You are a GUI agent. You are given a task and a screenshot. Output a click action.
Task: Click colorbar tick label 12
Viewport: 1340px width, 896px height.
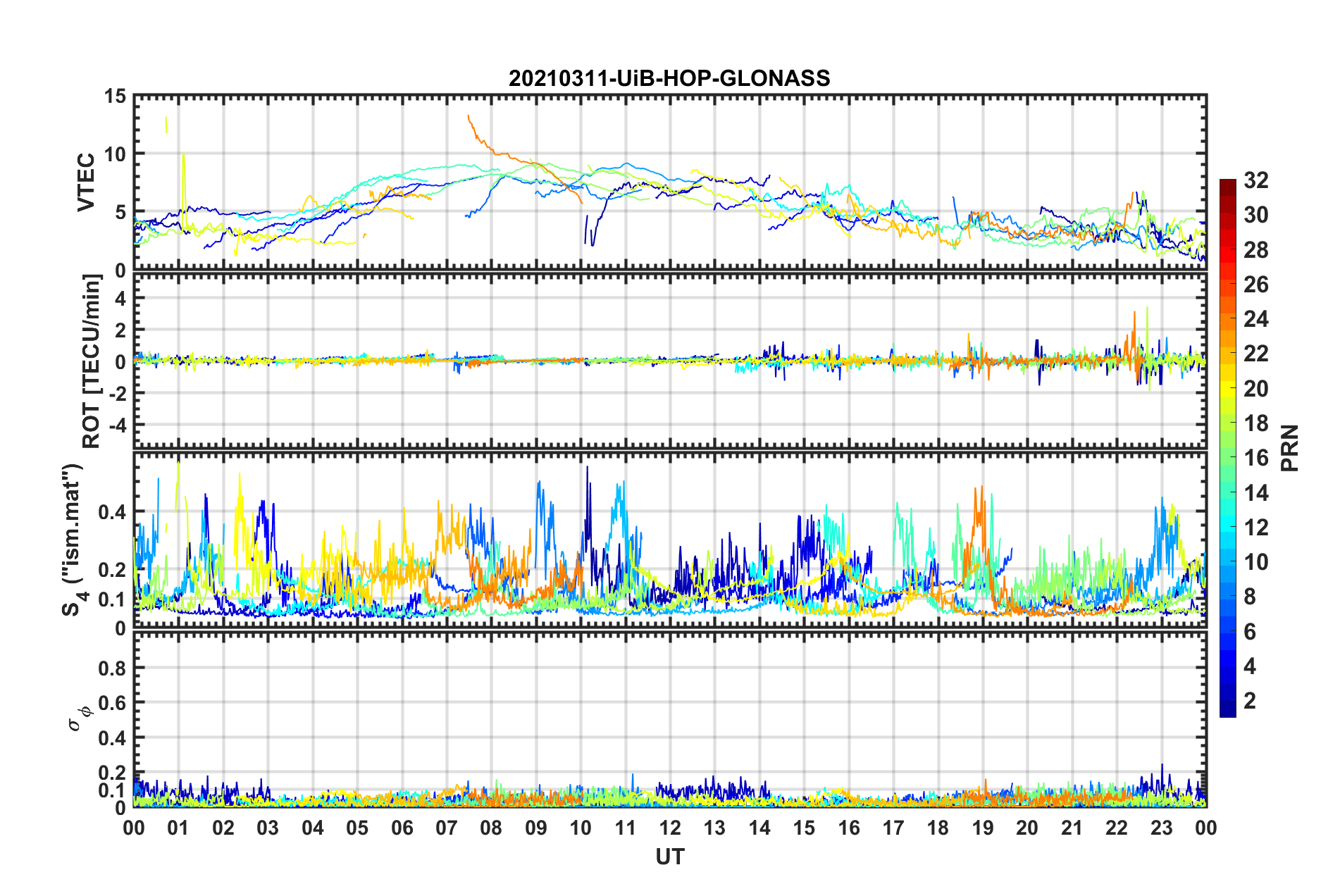pos(1255,528)
